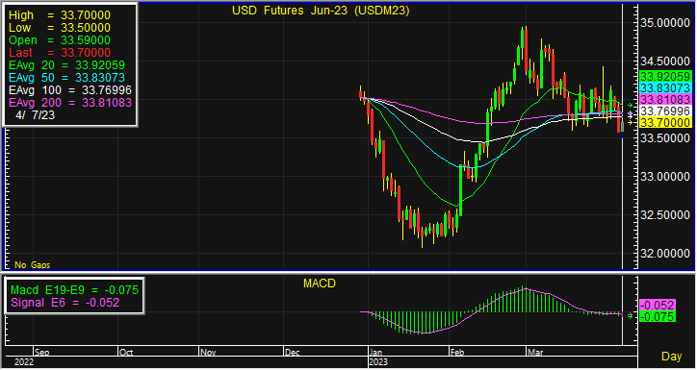This screenshot has width=697, height=370.
Task: Select the Open = 33.59000 readout
Action: tap(60, 40)
